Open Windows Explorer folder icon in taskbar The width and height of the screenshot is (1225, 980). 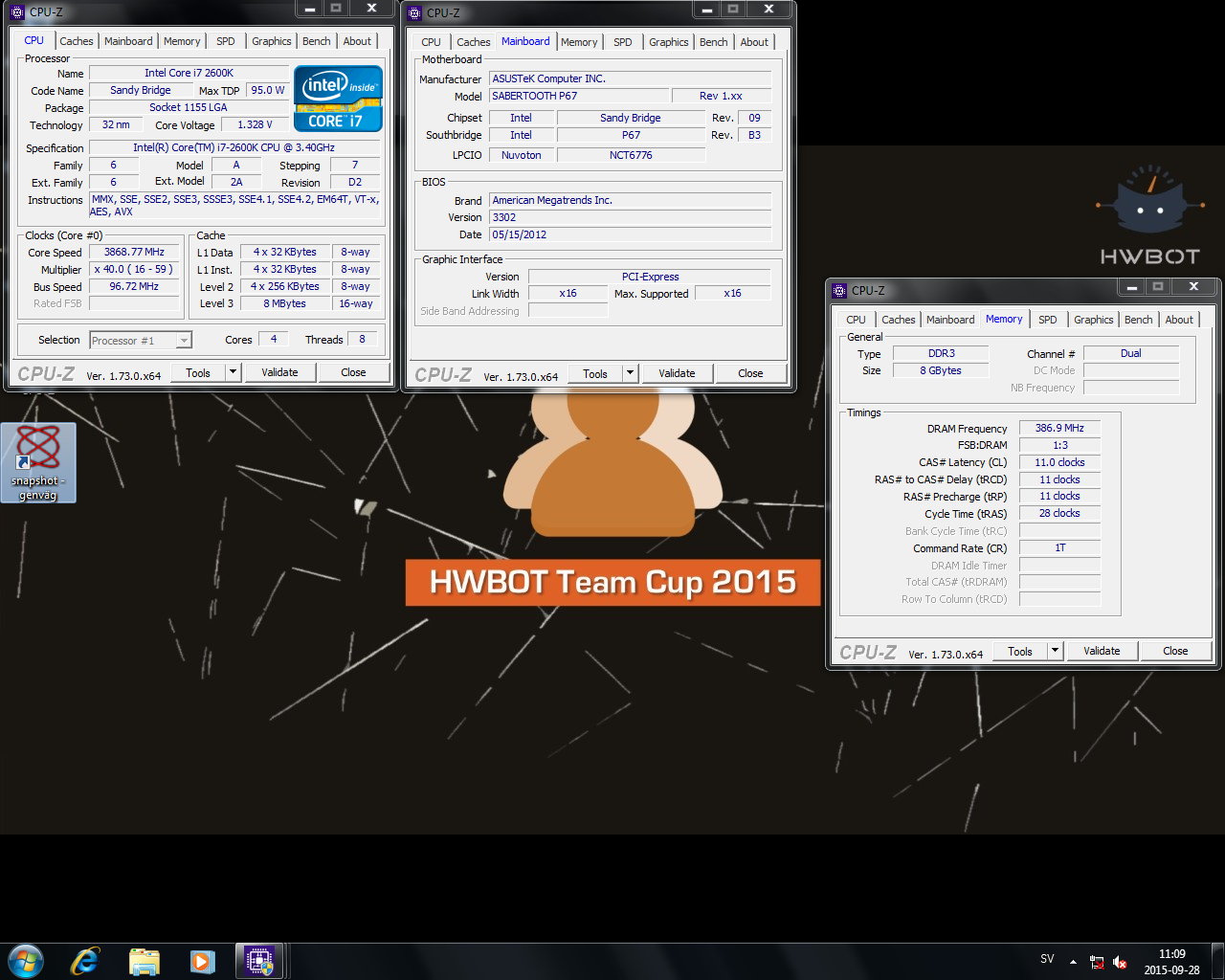(144, 961)
